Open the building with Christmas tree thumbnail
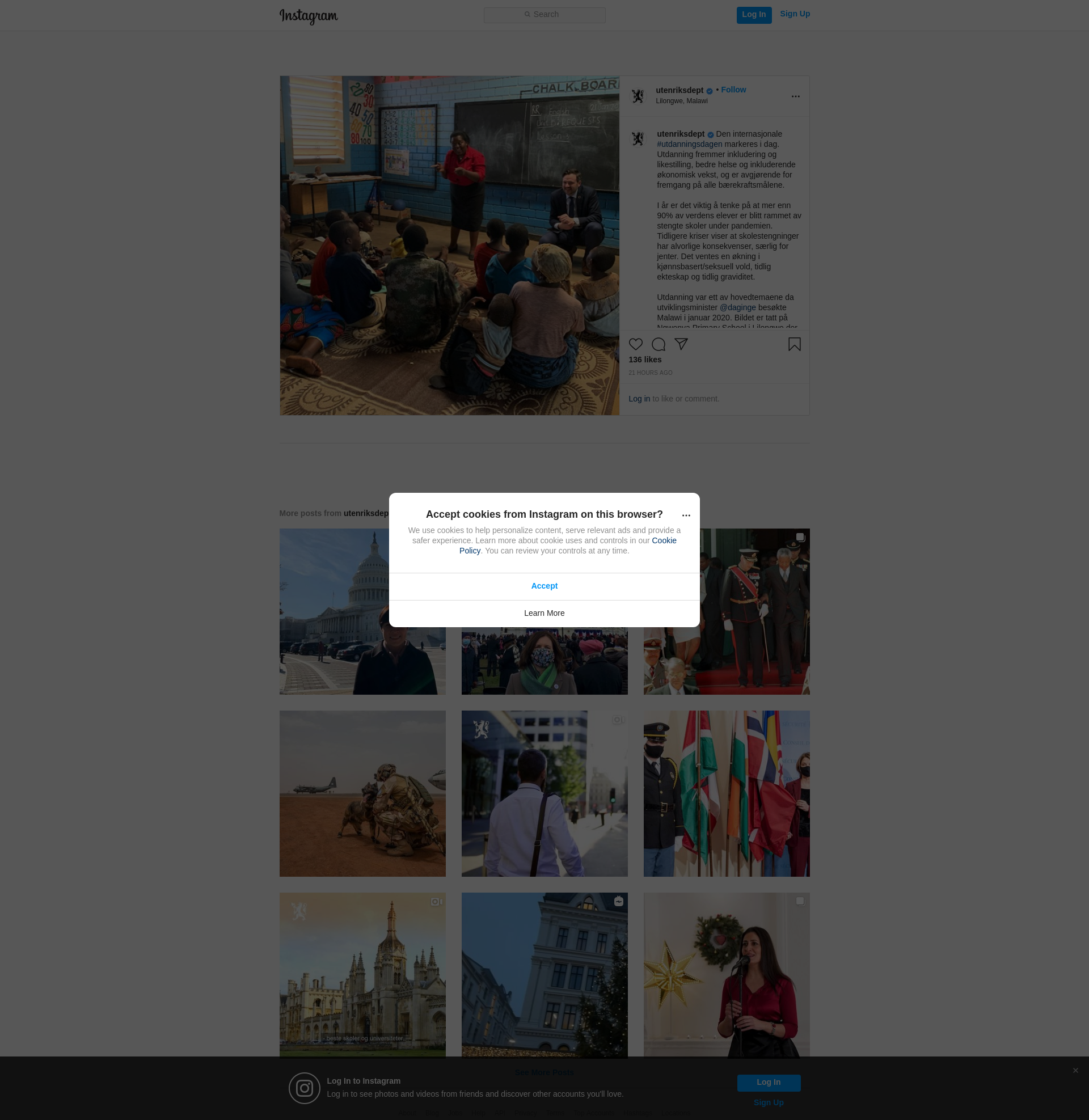1089x1120 pixels. coord(544,975)
